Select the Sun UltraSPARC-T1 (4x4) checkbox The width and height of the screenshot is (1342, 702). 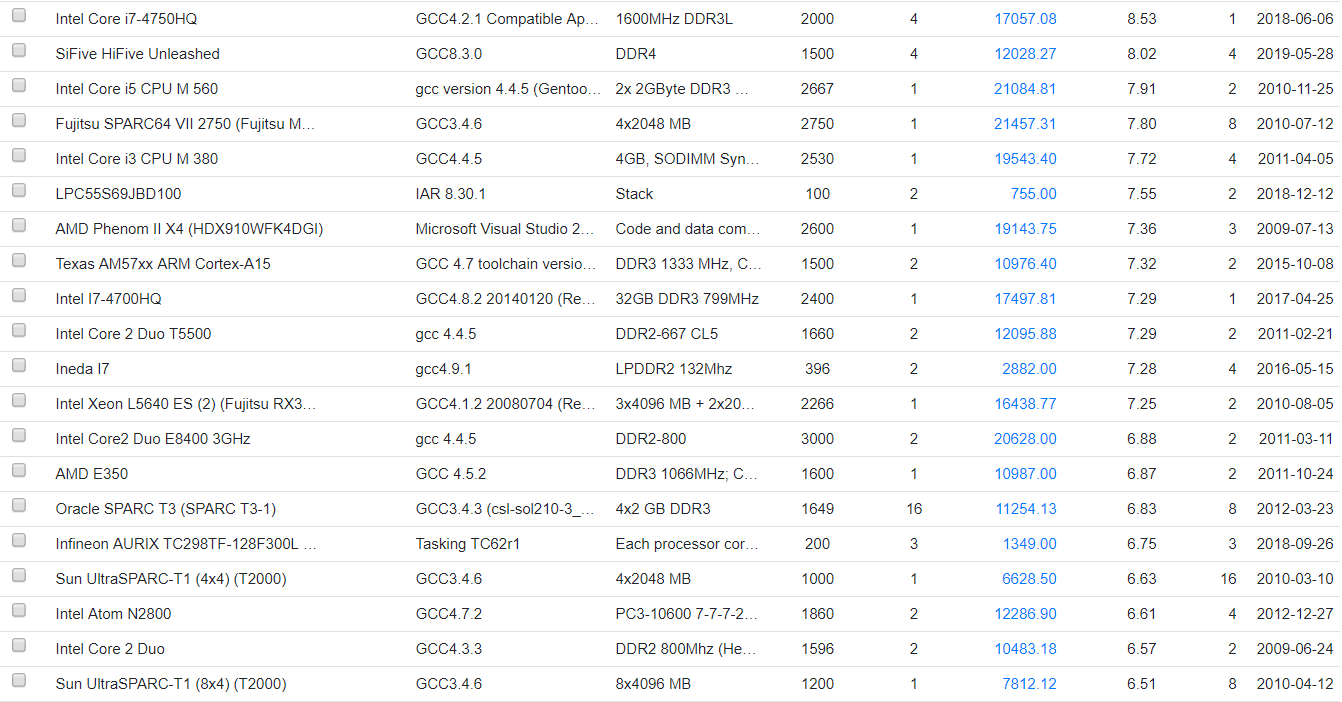coord(19,576)
